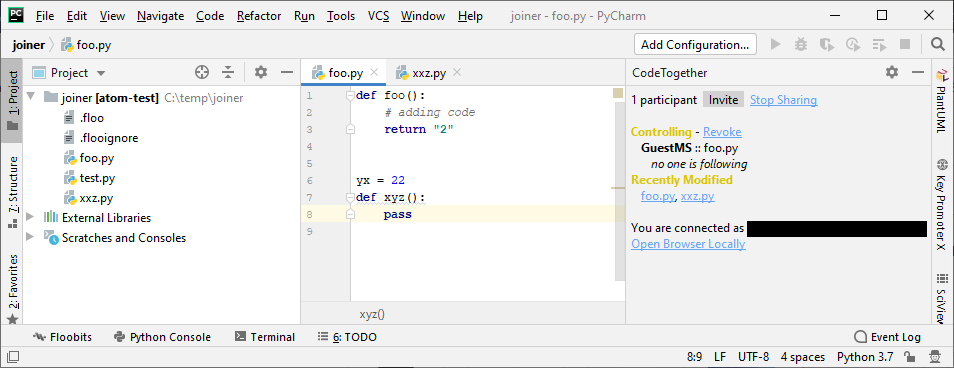This screenshot has height=368, width=954.
Task: Open the Key Promoter X tool window
Action: (942, 204)
